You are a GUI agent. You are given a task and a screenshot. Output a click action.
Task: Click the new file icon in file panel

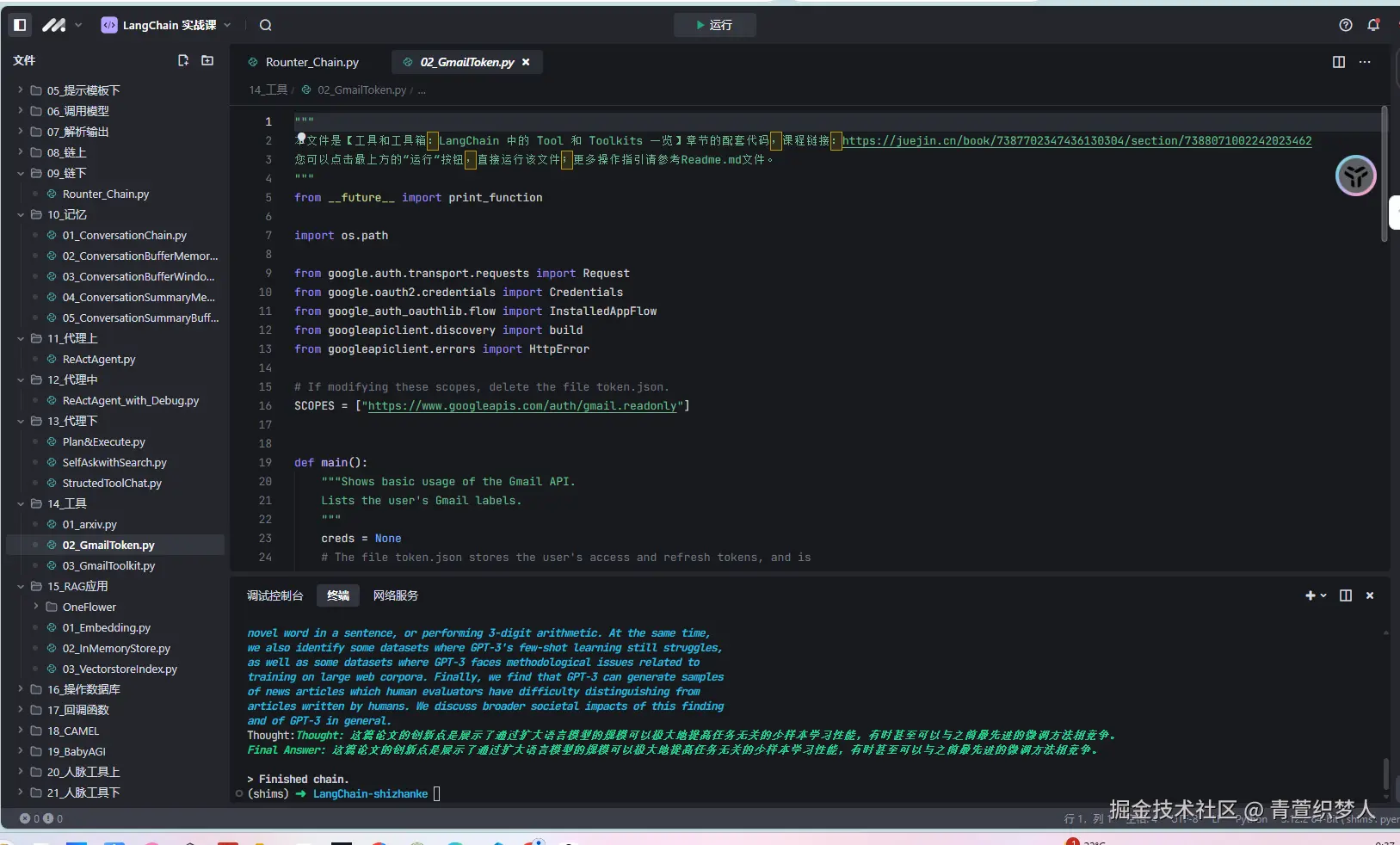(x=183, y=60)
